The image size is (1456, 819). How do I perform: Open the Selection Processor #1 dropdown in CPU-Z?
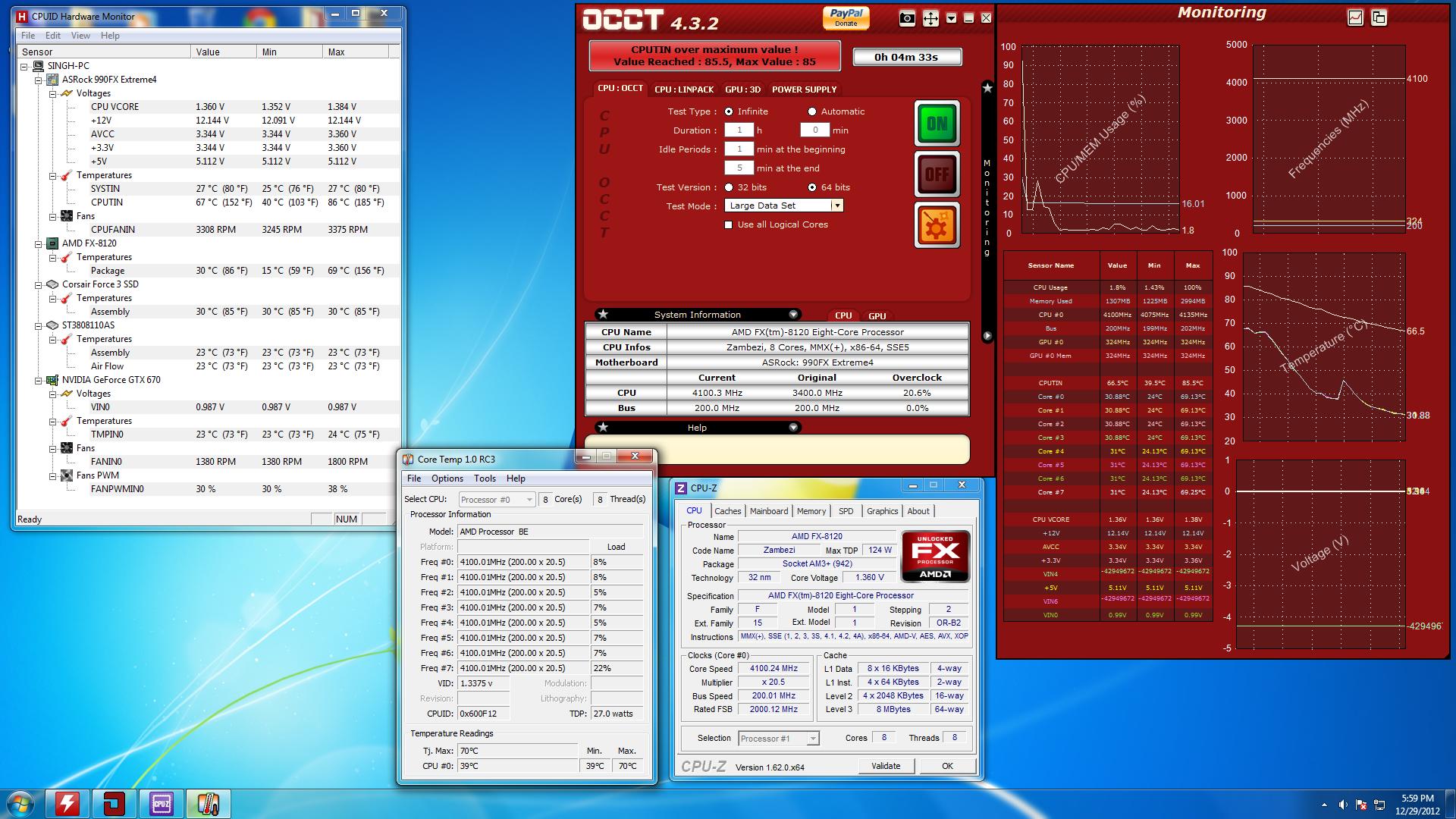tap(778, 738)
